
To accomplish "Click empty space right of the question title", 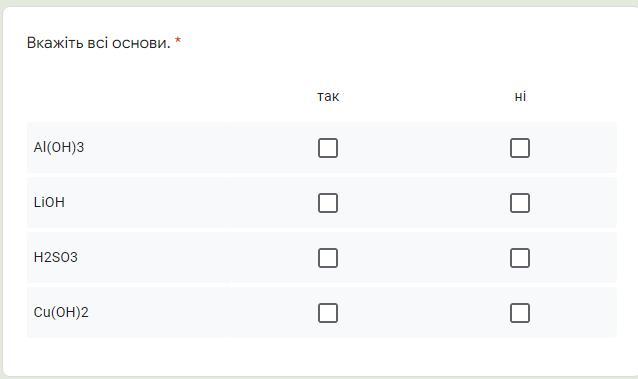I will [407, 42].
